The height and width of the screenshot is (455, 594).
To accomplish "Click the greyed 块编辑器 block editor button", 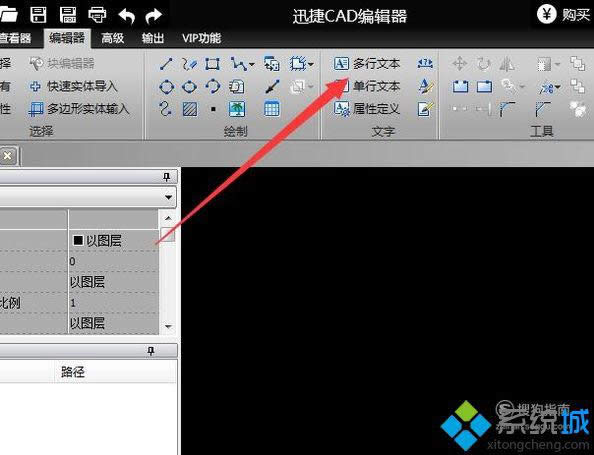I will click(x=62, y=64).
